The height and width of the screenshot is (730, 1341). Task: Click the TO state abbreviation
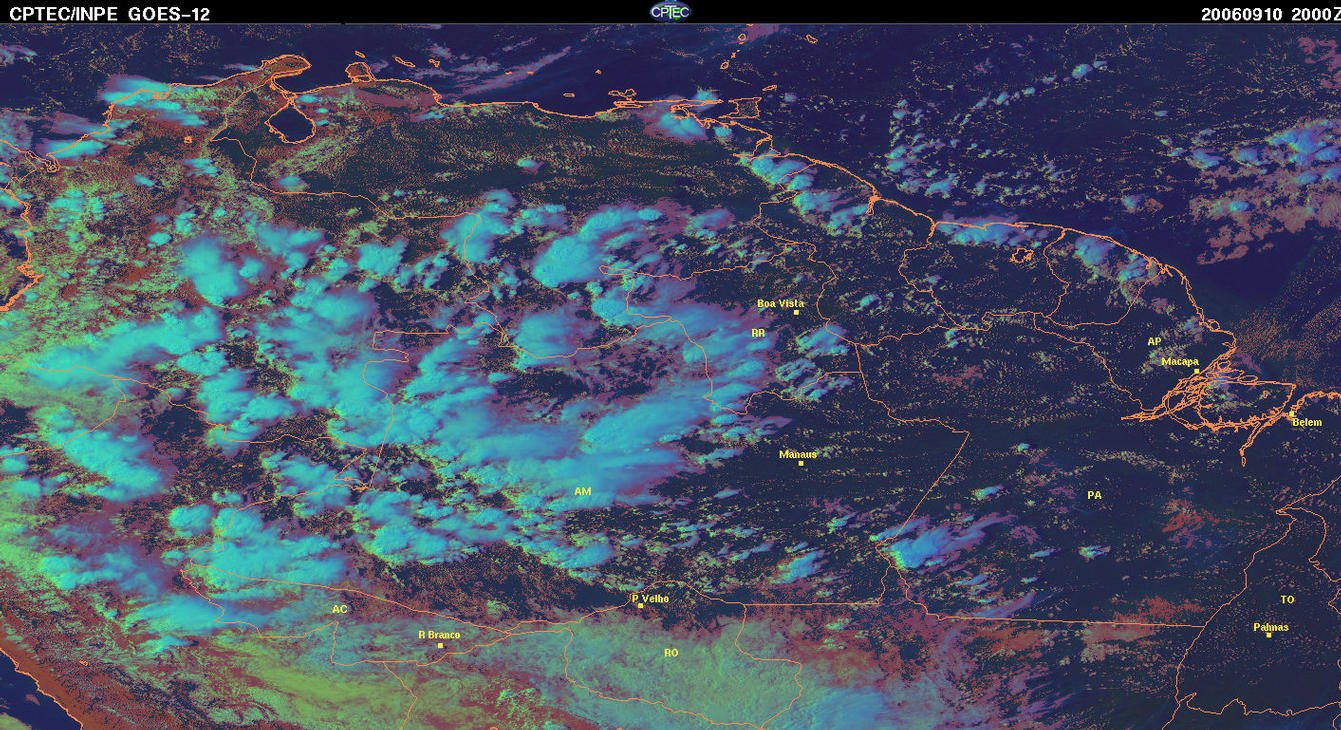(x=1287, y=600)
